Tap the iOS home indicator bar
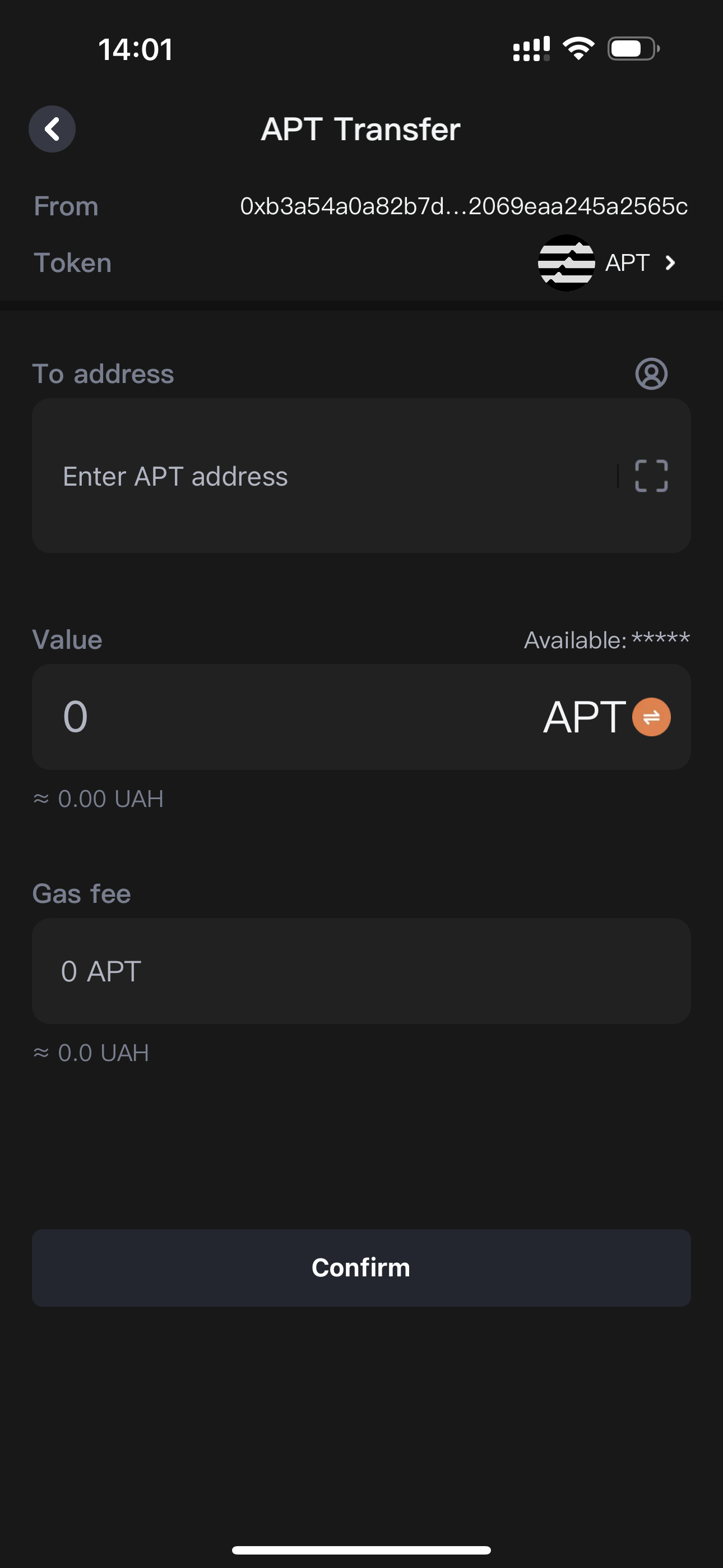This screenshot has height=1568, width=723. coord(361,1549)
